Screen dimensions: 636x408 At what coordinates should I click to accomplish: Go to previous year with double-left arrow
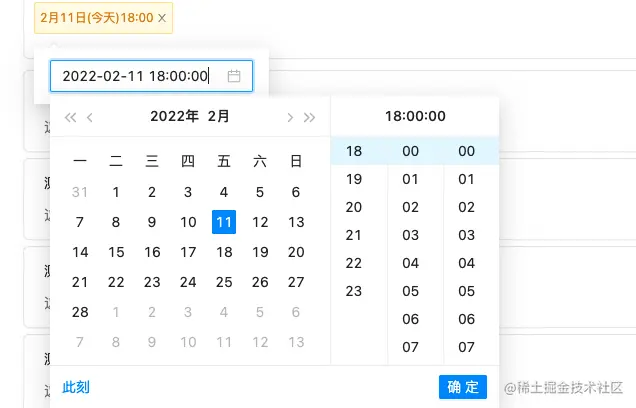(x=70, y=117)
